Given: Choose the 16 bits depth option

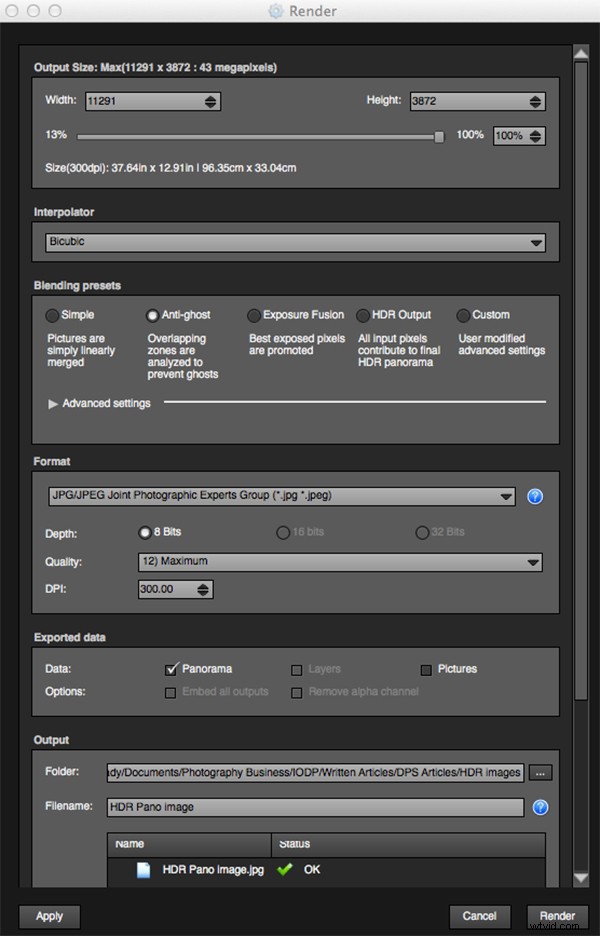Looking at the screenshot, I should click(283, 532).
